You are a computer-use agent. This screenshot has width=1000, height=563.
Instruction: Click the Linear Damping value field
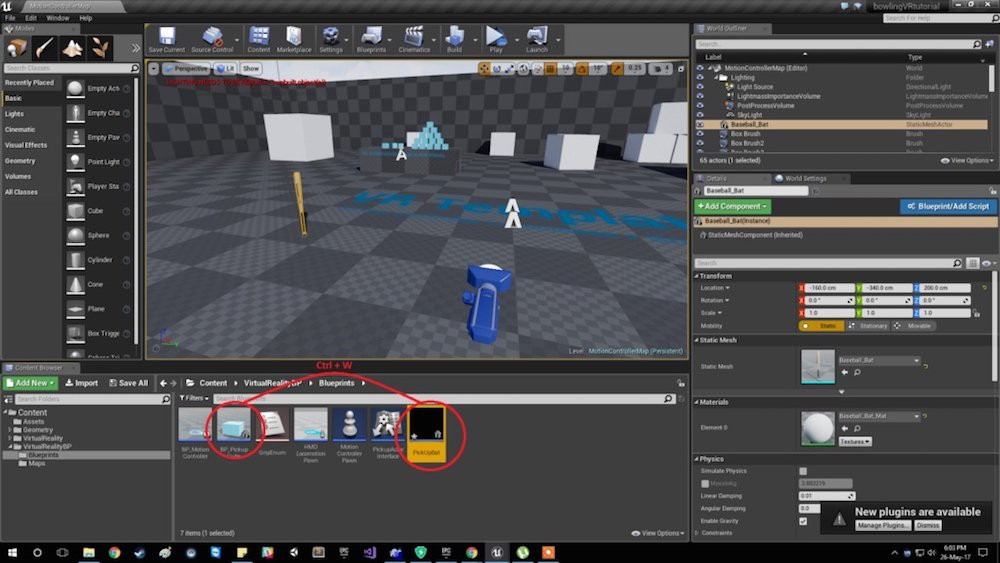(x=827, y=496)
